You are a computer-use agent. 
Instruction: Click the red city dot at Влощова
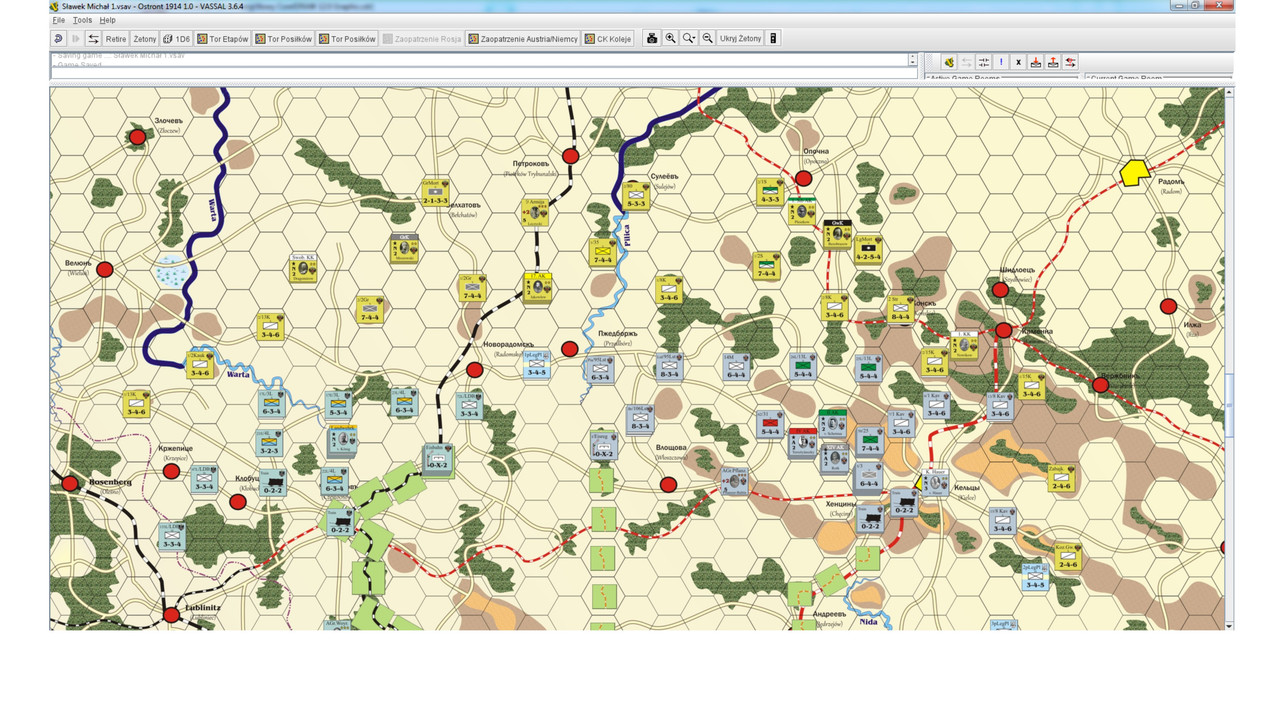pos(668,485)
